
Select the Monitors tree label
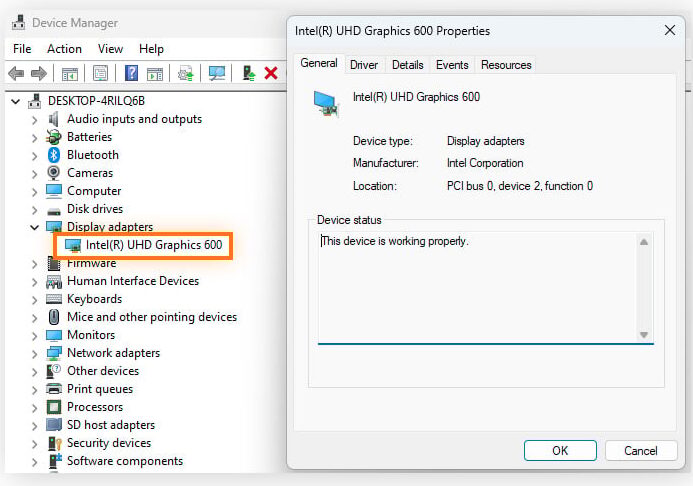coord(91,335)
